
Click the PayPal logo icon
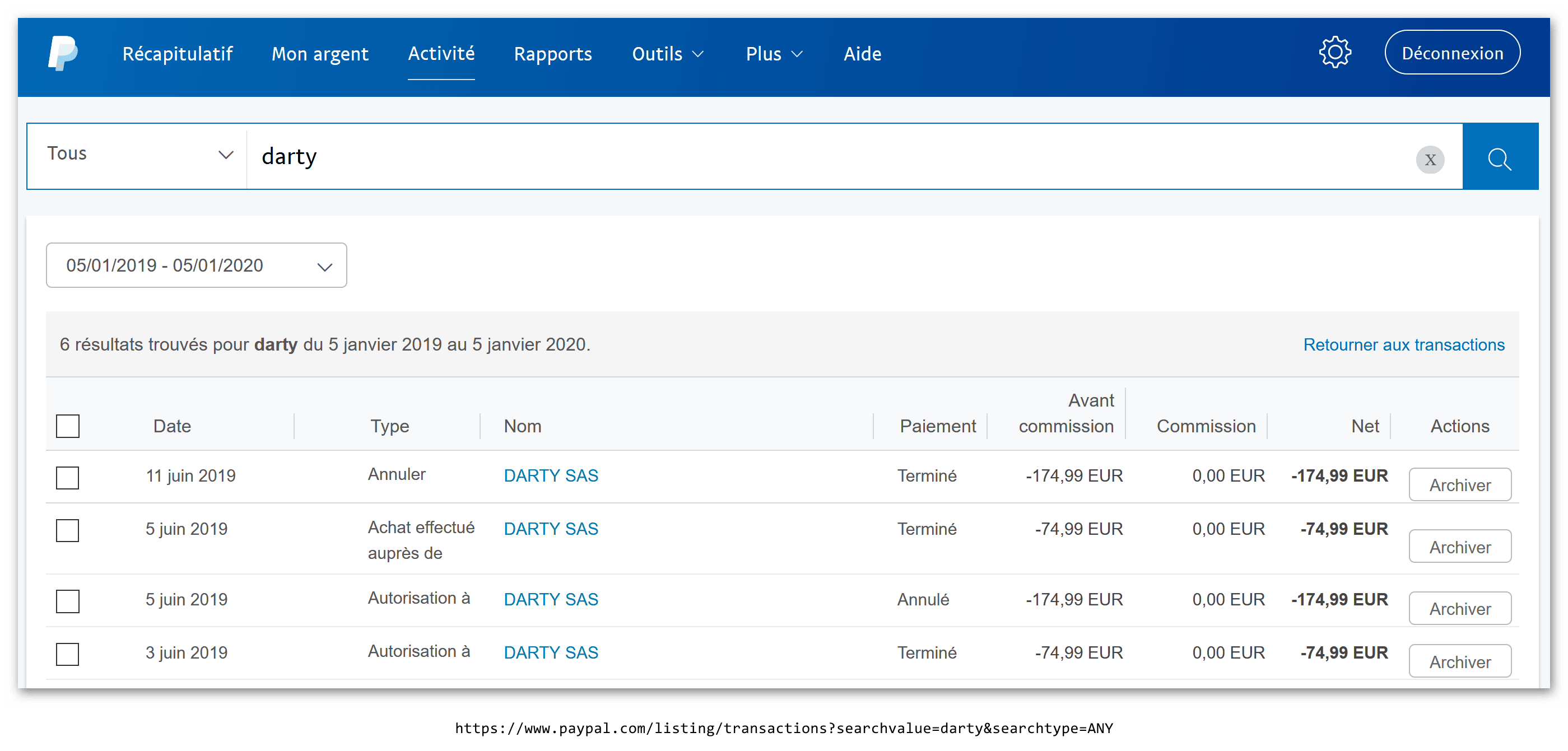(63, 54)
